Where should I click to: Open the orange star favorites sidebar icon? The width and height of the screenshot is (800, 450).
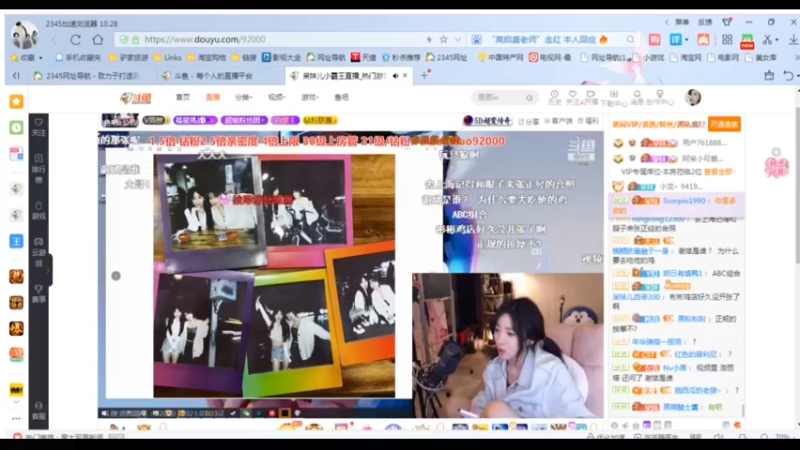pos(16,102)
